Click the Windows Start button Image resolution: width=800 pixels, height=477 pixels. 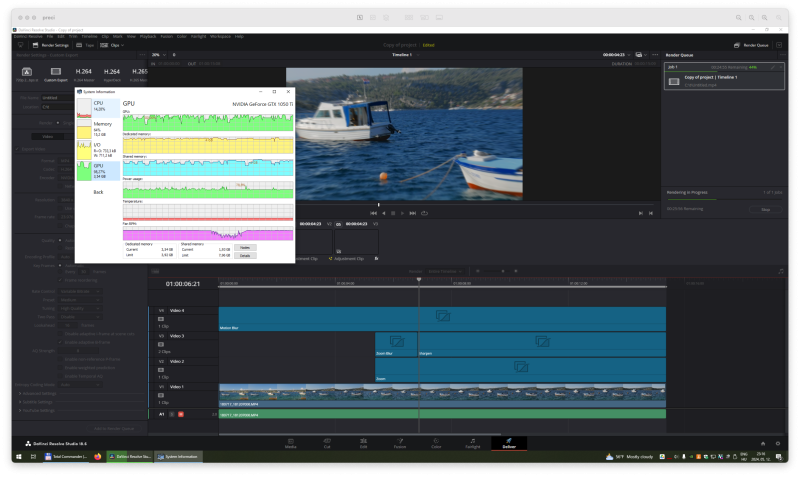pyautogui.click(x=18, y=456)
